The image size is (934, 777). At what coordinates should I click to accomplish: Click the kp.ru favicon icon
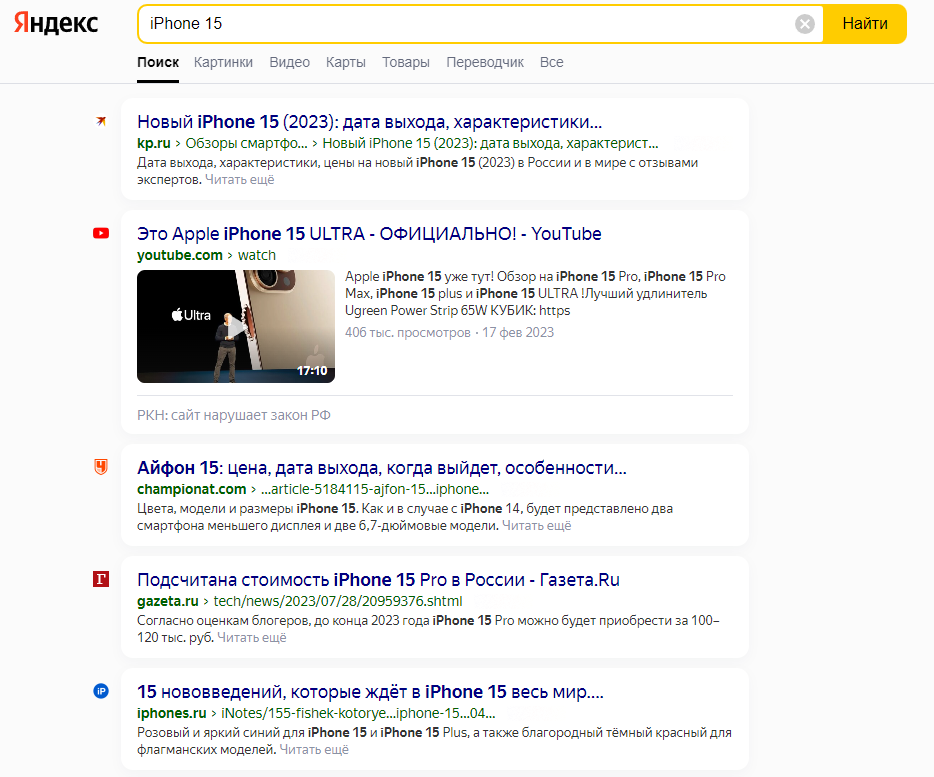pyautogui.click(x=101, y=121)
